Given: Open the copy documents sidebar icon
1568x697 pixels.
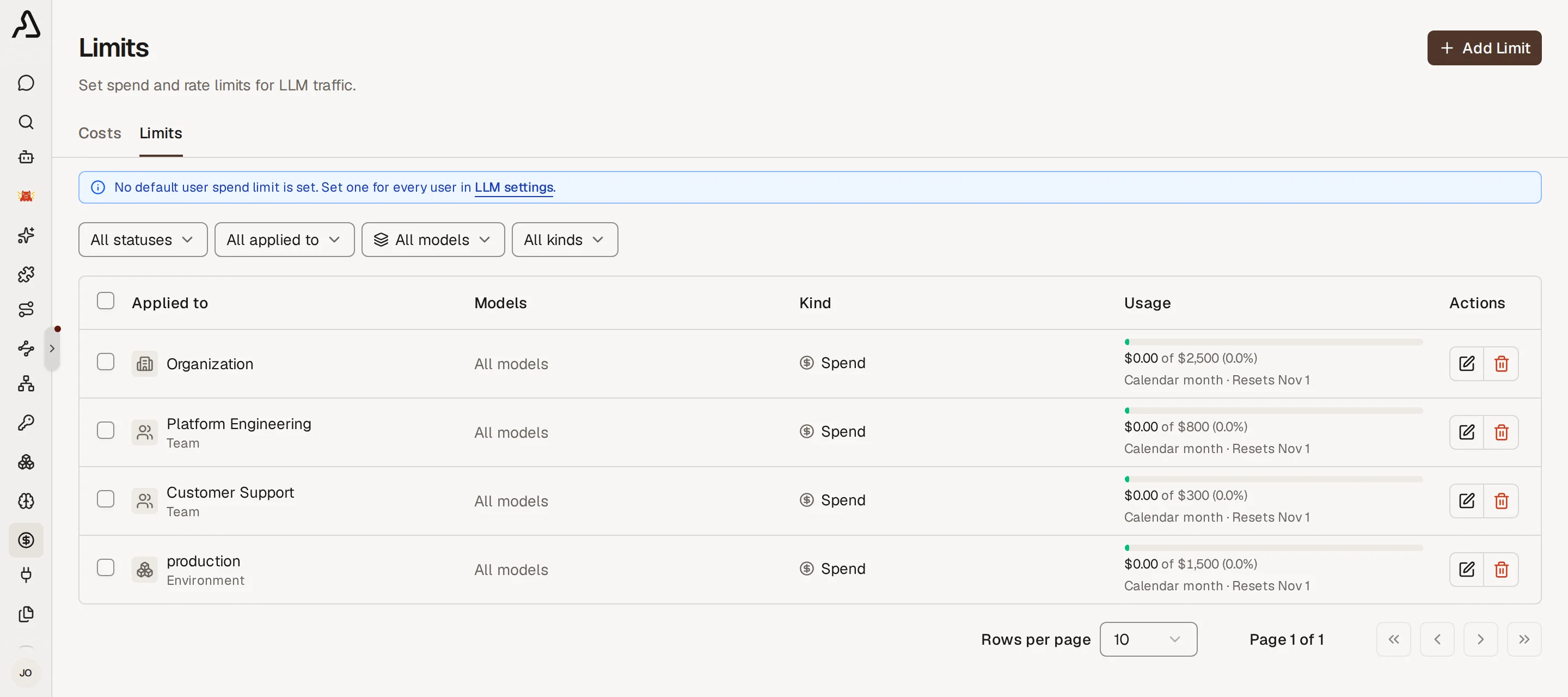Looking at the screenshot, I should (x=26, y=614).
